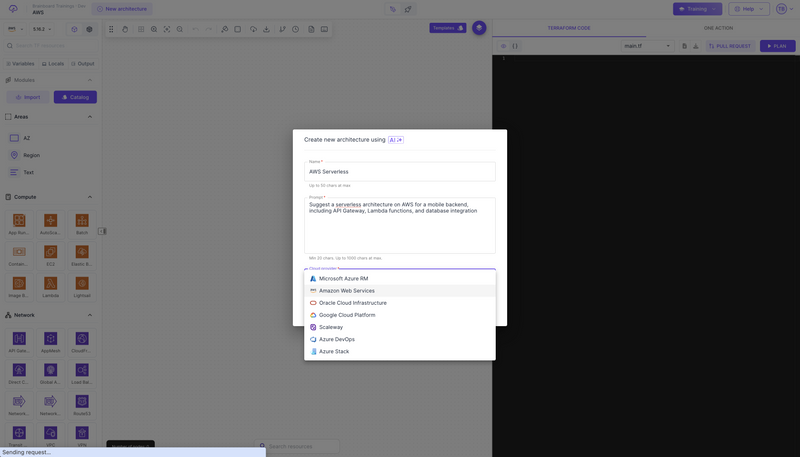800x457 pixels.
Task: Select the Batch resource icon
Action: [x=82, y=220]
